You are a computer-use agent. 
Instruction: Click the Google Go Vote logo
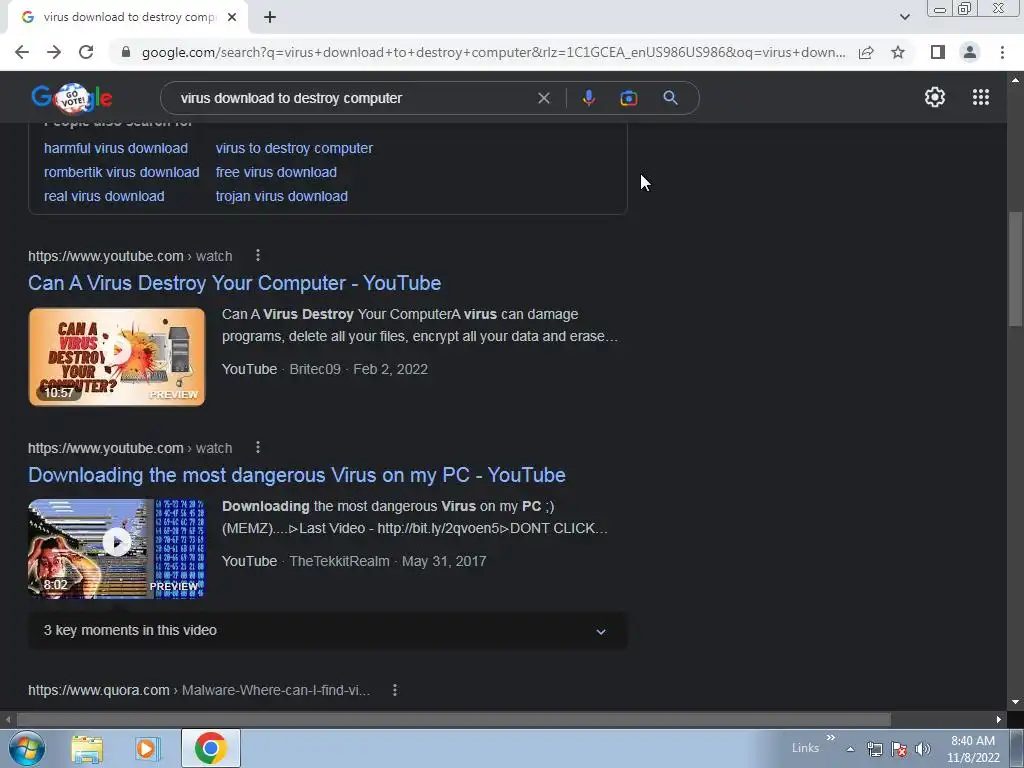point(72,98)
